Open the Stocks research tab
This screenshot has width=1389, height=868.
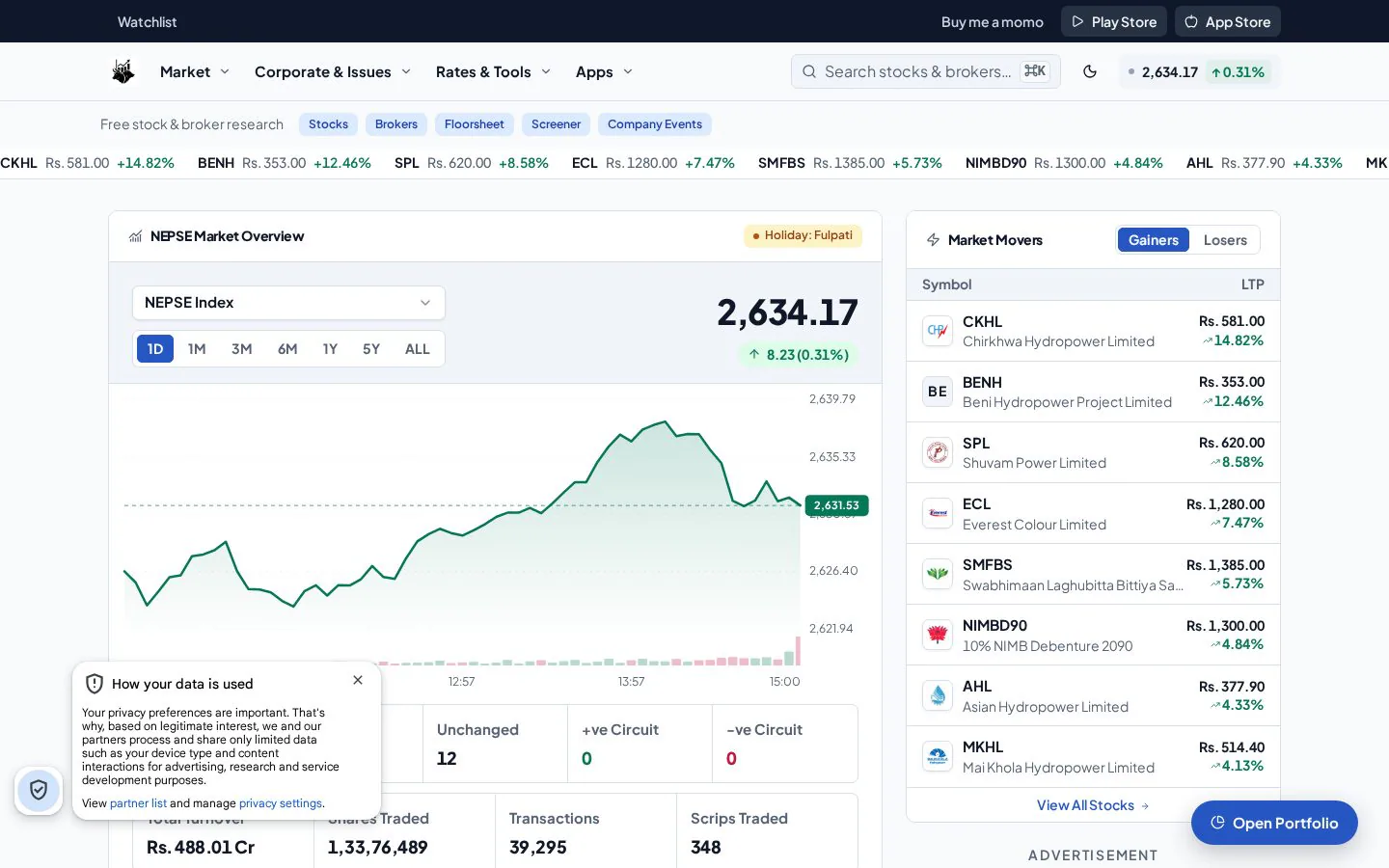328,124
